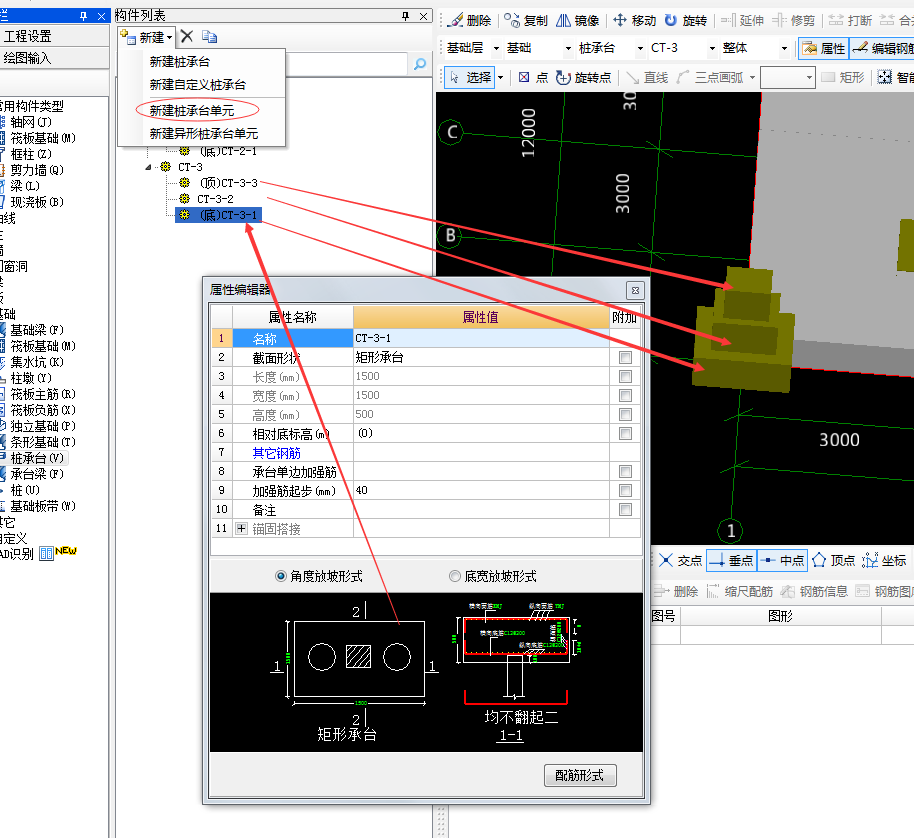914x838 pixels.
Task: Select the 矩形 rectangle drawing tool
Action: click(x=842, y=77)
